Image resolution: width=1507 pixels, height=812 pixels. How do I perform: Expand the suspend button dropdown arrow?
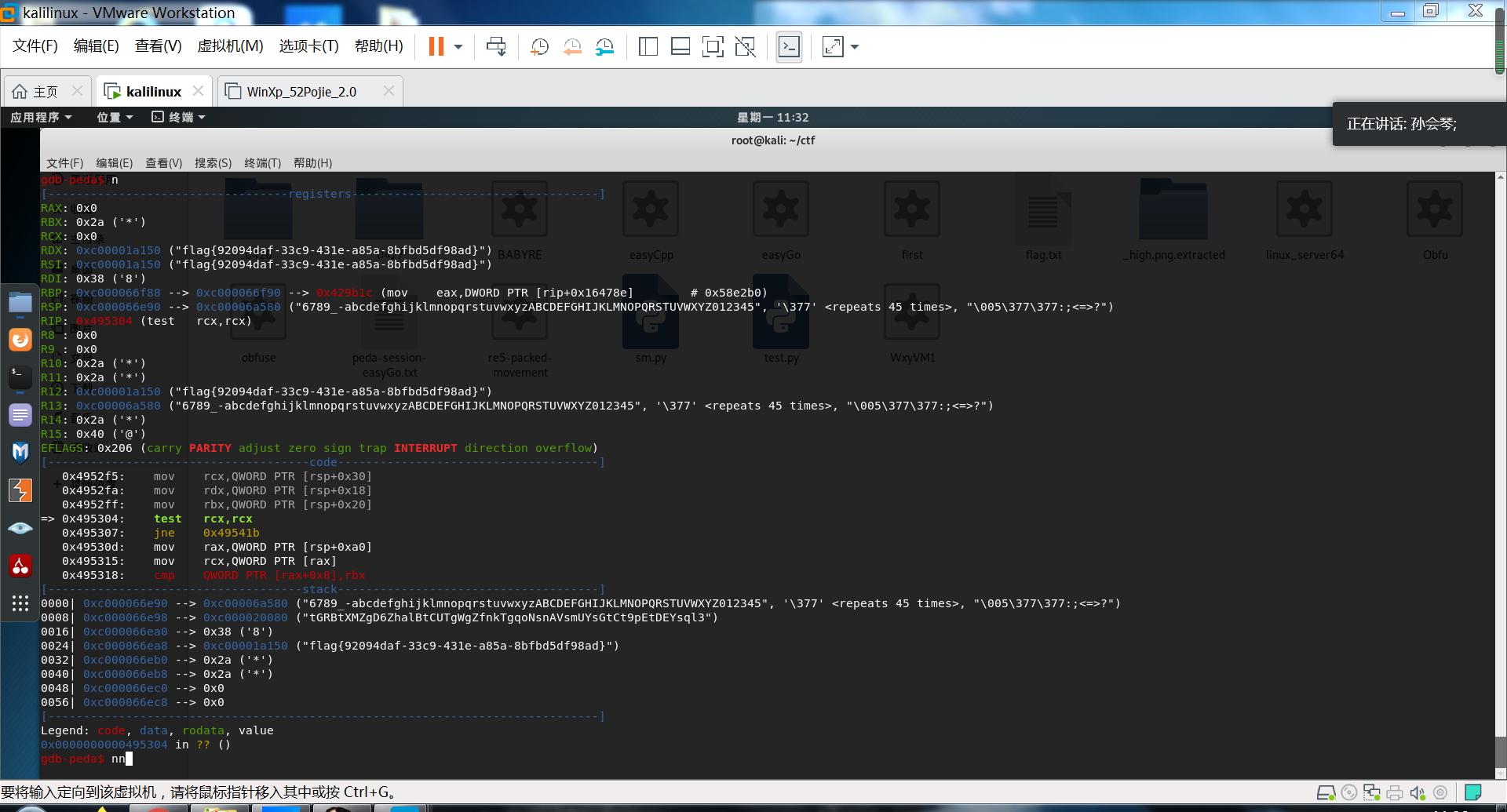(x=458, y=47)
